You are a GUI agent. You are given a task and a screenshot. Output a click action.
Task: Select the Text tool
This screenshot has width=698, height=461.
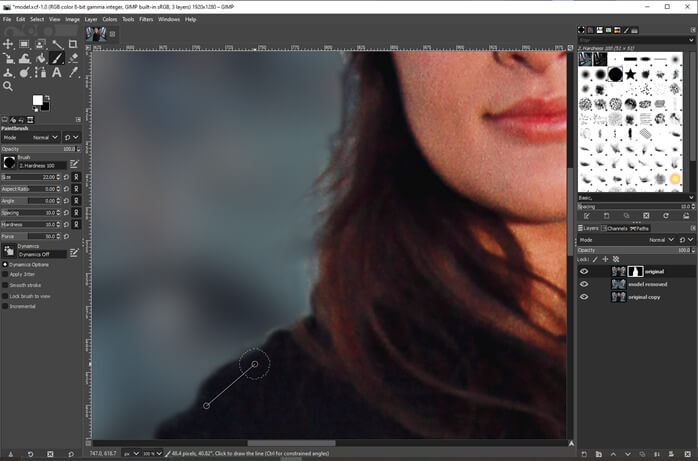pos(57,72)
